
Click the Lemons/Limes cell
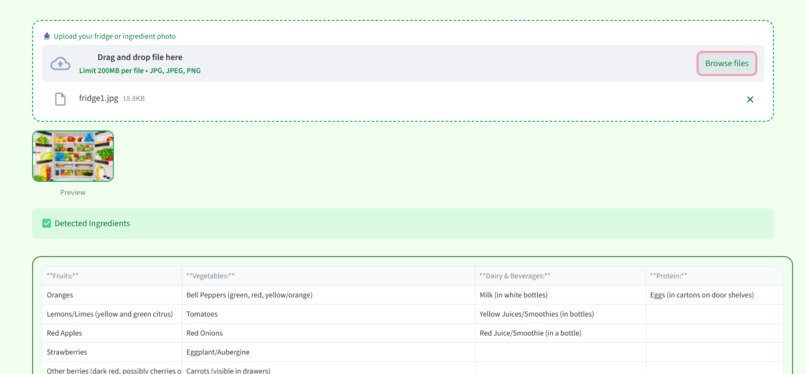(112, 314)
